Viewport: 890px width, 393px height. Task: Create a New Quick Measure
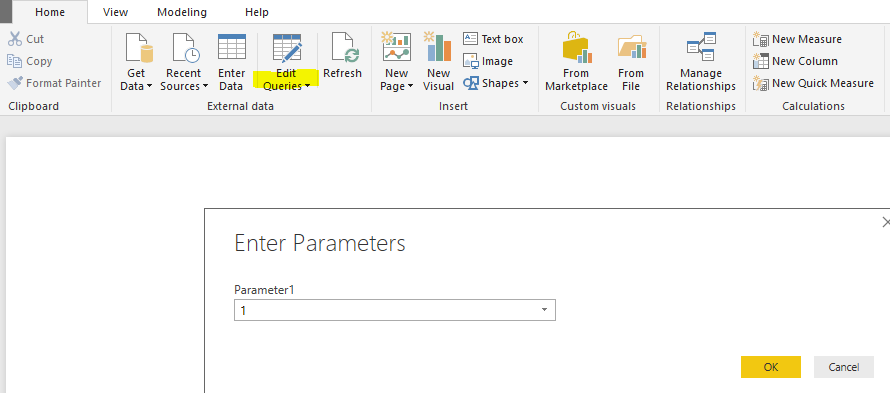(813, 83)
